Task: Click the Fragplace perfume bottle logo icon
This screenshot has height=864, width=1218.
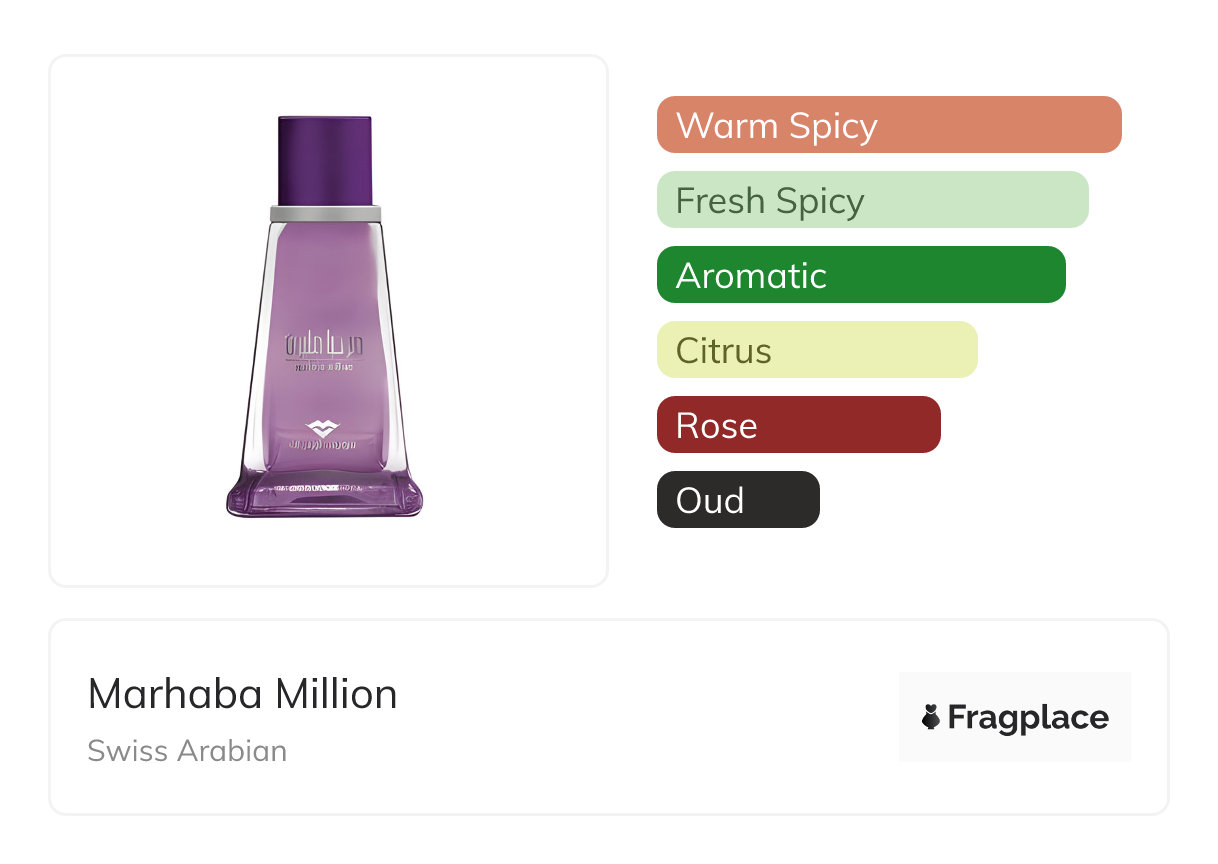Action: (931, 717)
